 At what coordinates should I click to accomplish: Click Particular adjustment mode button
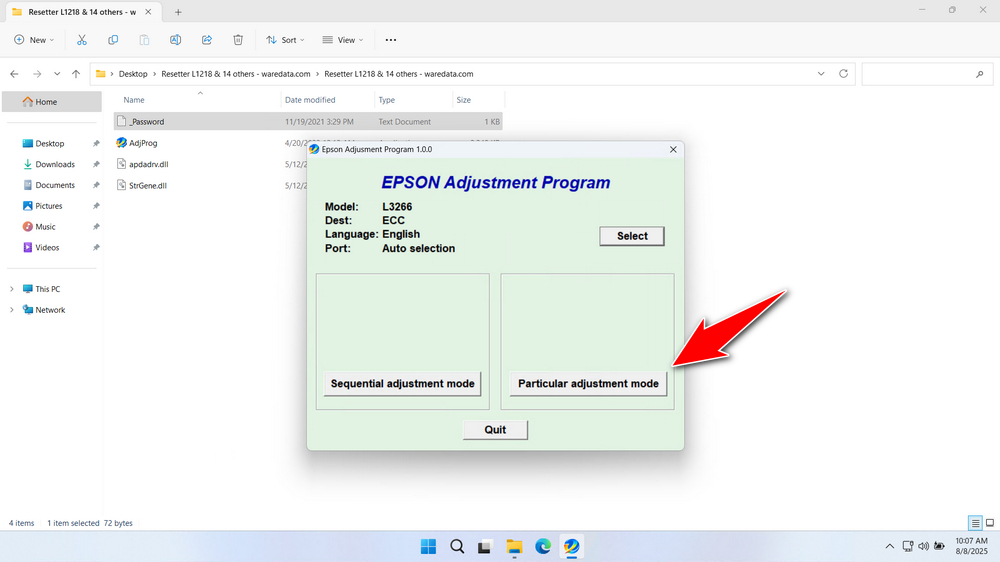pos(588,384)
